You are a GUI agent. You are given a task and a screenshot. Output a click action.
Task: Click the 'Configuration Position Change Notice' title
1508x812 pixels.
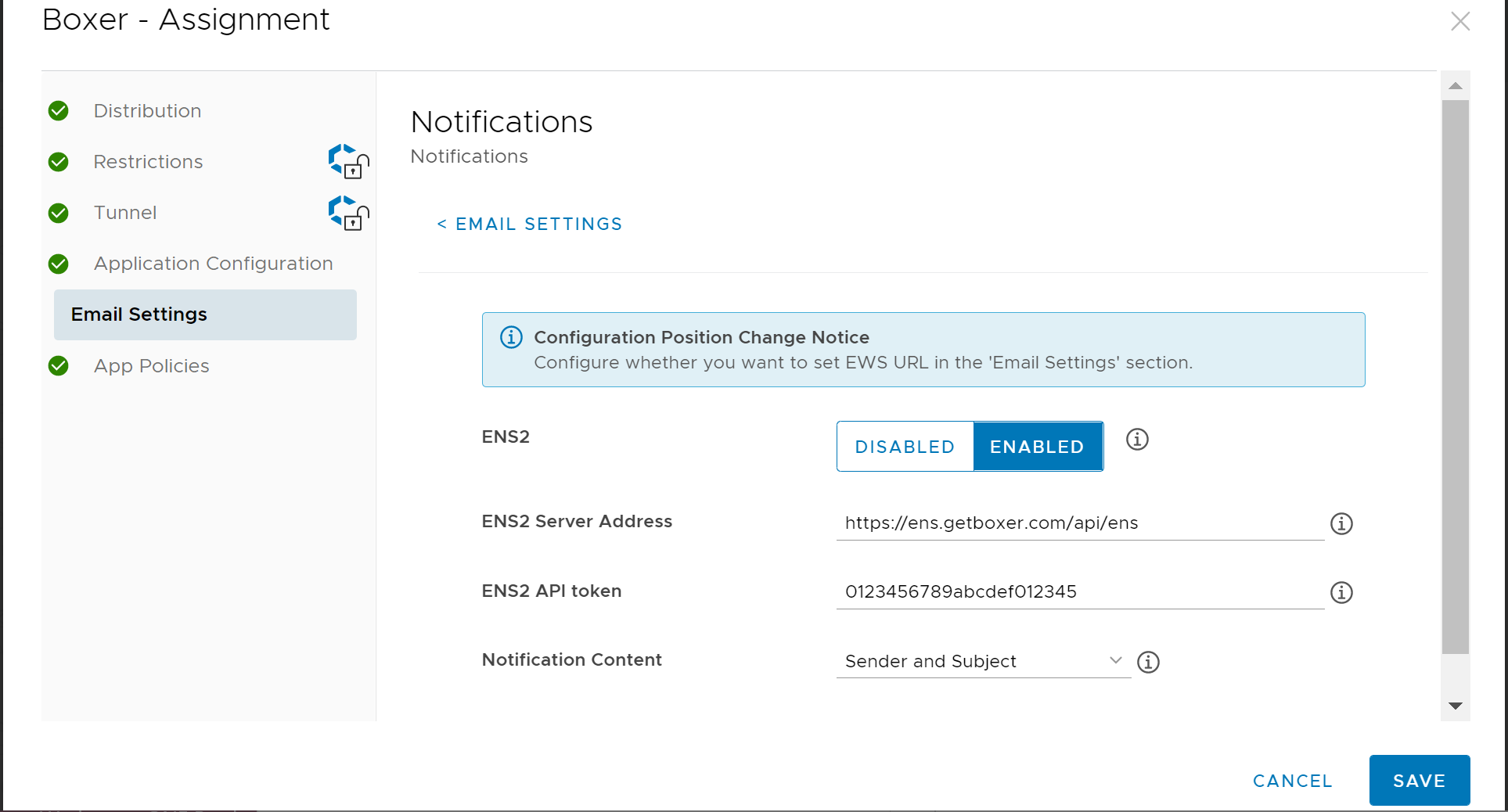coord(701,337)
